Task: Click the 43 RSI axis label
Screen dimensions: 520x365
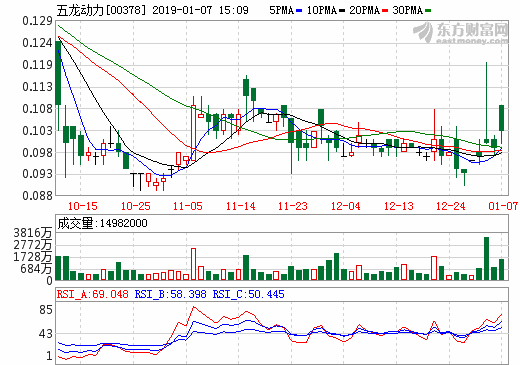Action: point(46,334)
